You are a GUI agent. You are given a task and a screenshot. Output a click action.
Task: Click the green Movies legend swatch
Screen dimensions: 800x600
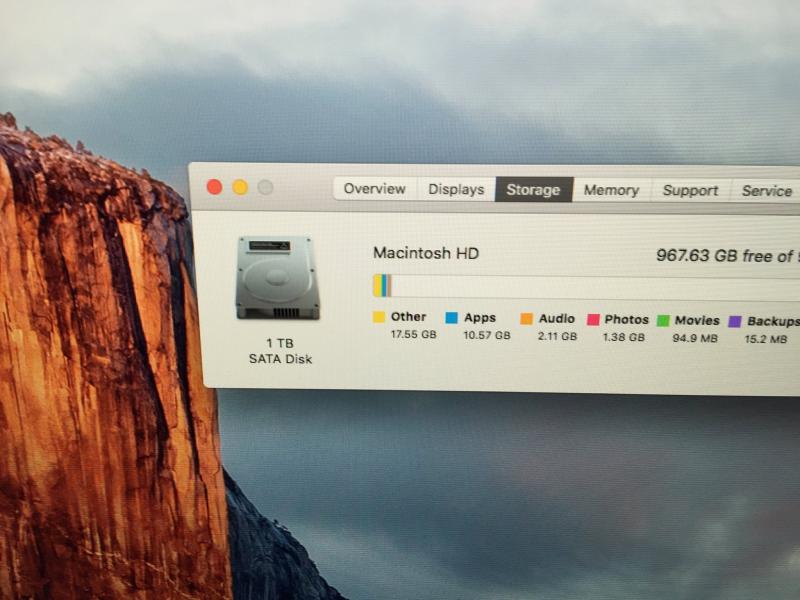(x=663, y=321)
